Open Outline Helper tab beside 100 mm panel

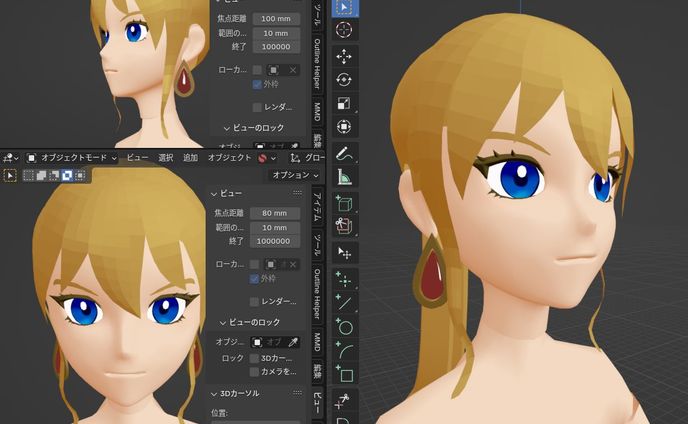[x=317, y=64]
